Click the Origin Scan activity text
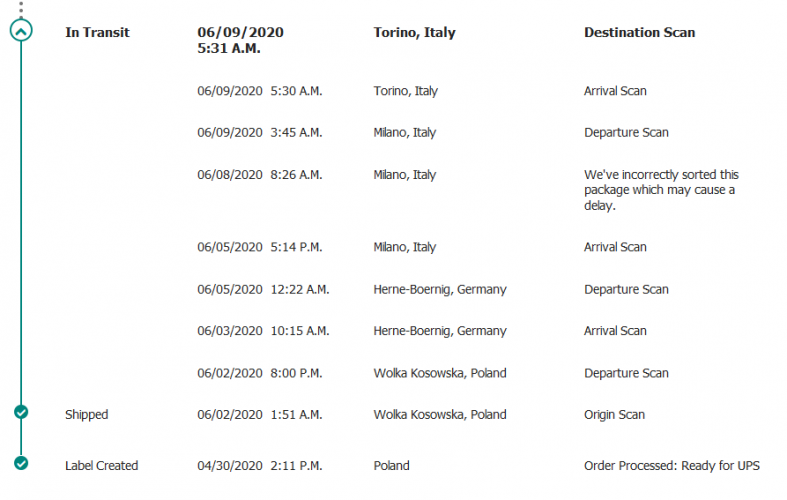This screenshot has width=787, height=500. [x=614, y=414]
